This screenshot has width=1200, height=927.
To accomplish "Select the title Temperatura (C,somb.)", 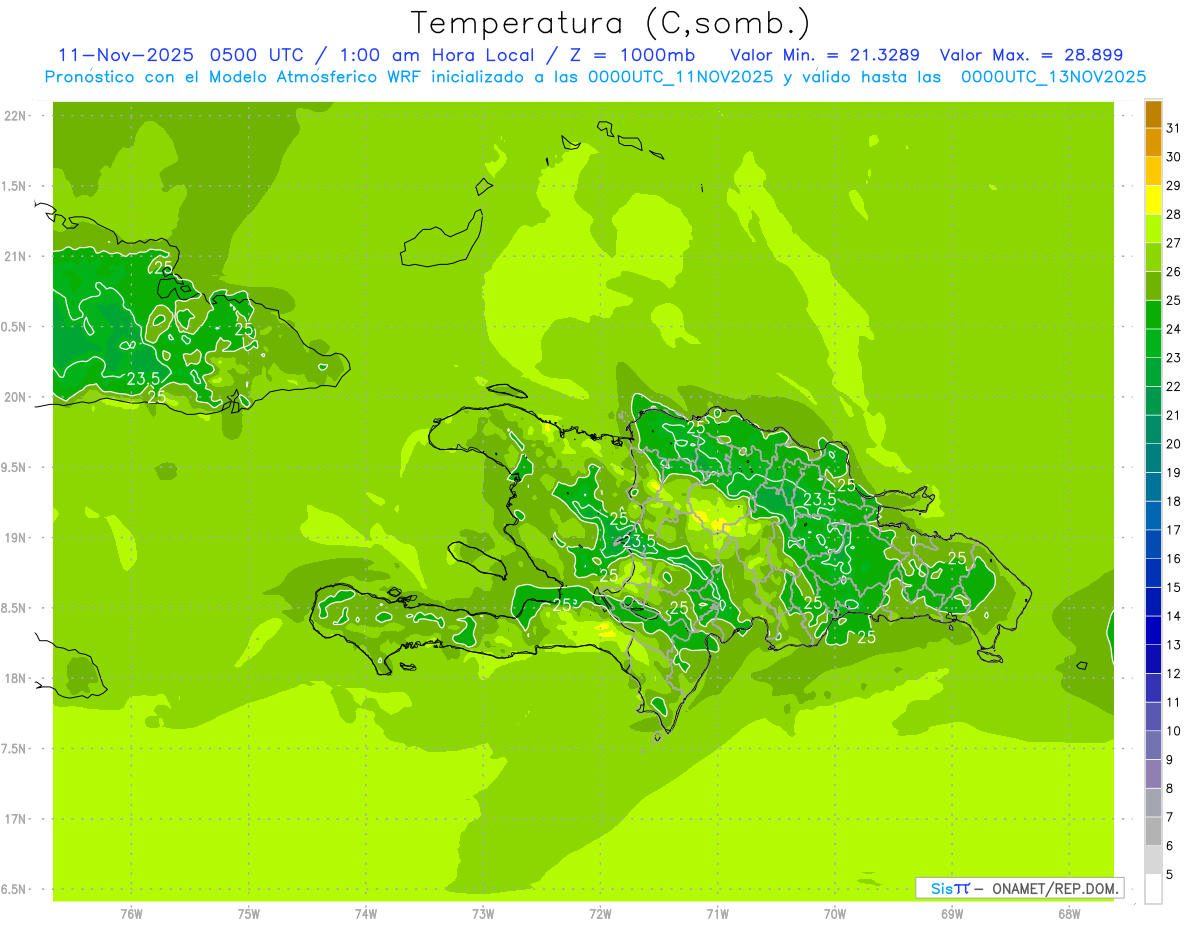I will (610, 22).
